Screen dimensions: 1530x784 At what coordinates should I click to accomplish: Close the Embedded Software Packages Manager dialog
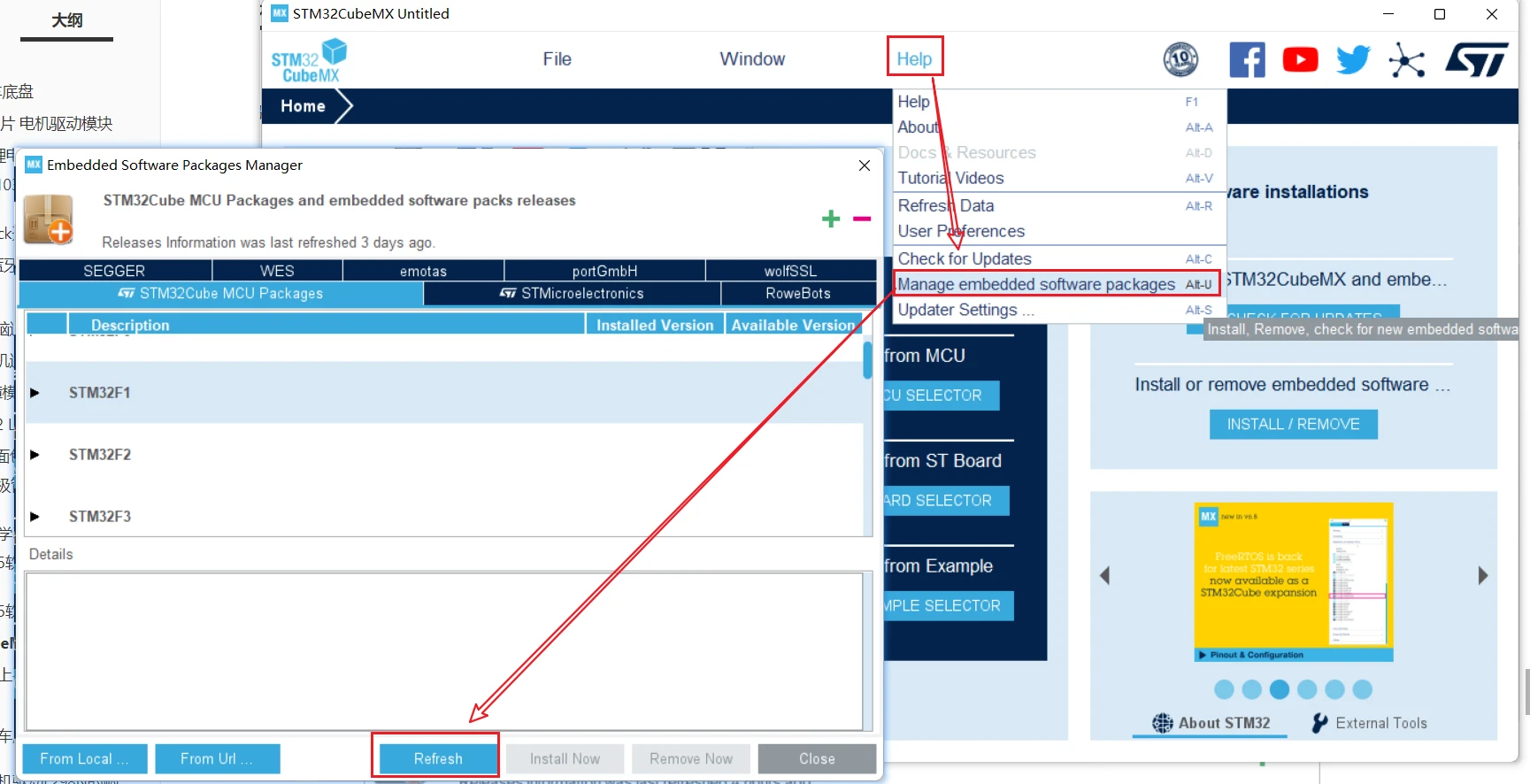865,165
